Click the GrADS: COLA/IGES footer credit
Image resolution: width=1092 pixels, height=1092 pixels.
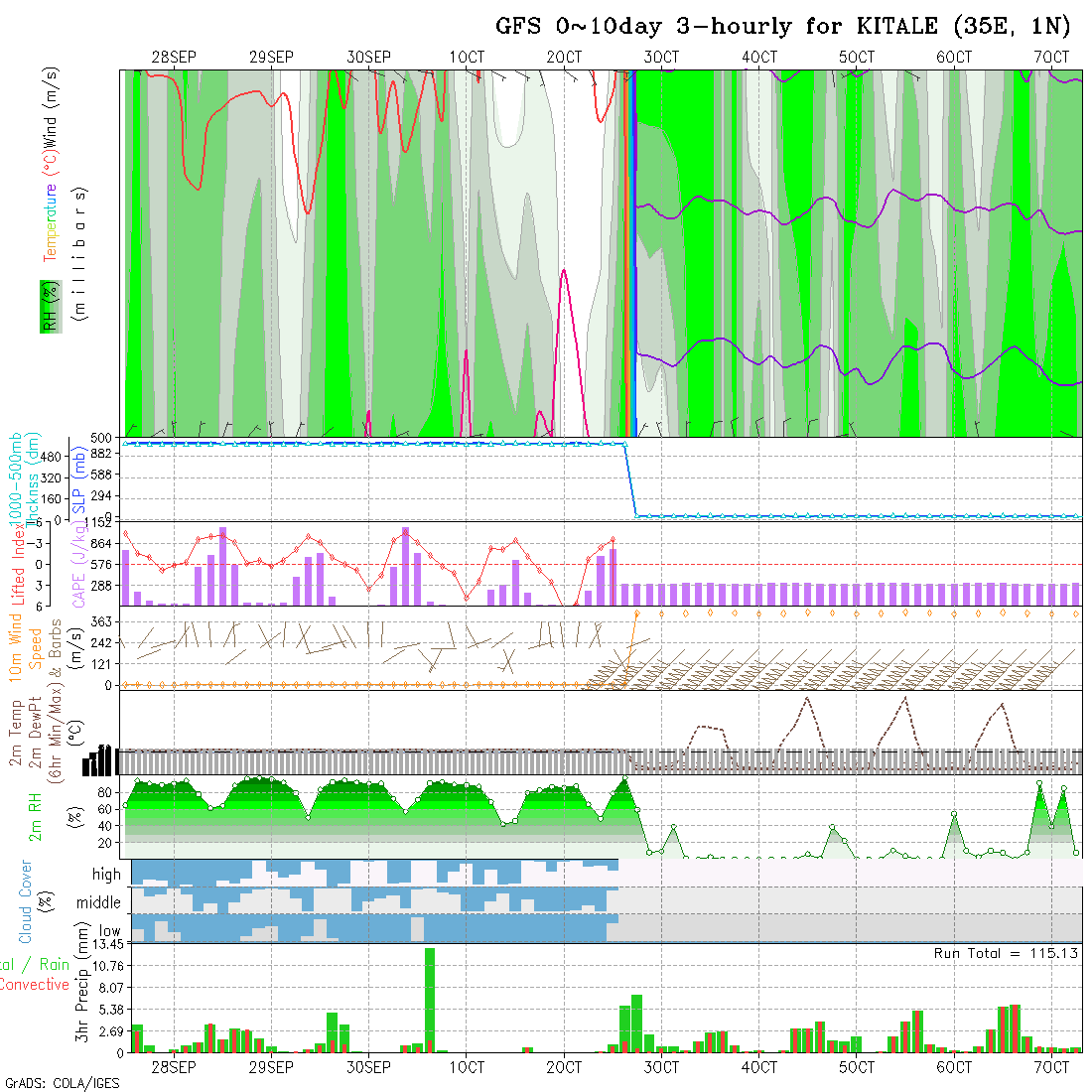coord(62,1083)
